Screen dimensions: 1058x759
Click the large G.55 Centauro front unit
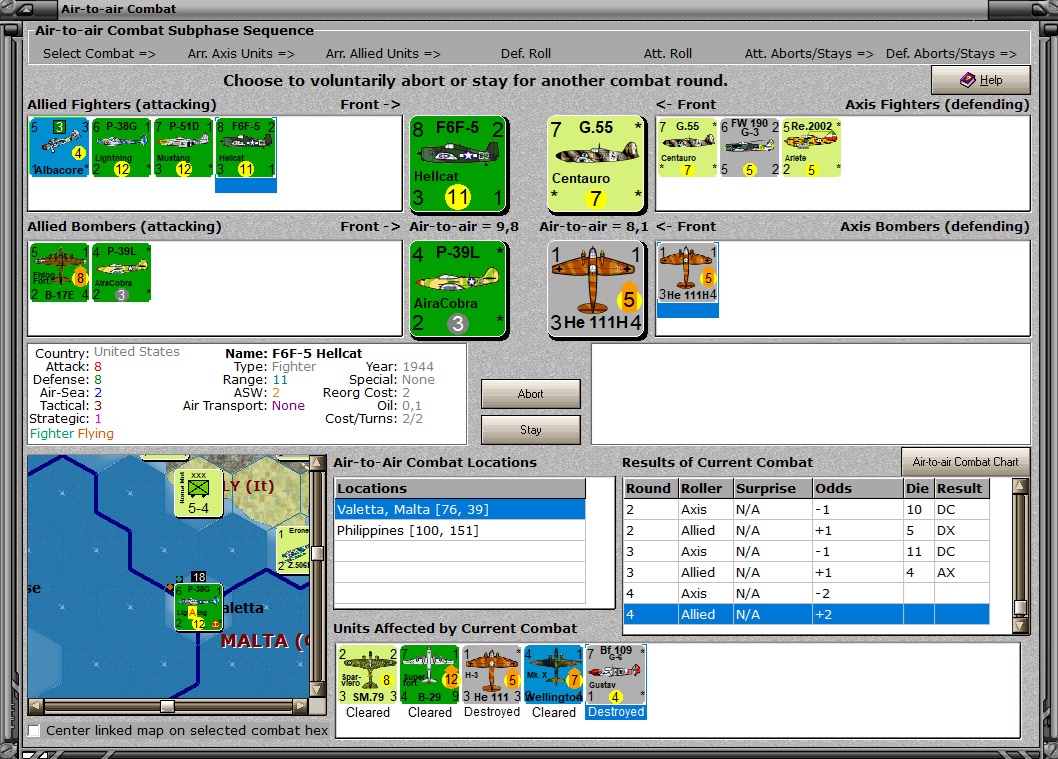click(x=596, y=164)
